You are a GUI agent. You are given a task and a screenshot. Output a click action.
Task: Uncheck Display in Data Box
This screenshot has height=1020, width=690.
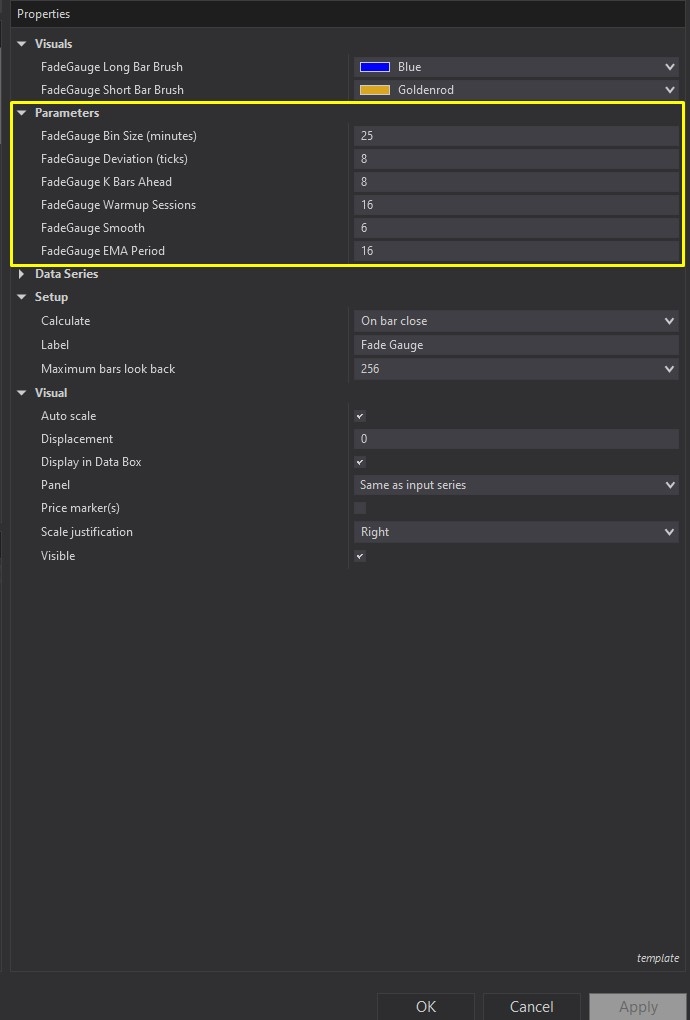coord(360,462)
